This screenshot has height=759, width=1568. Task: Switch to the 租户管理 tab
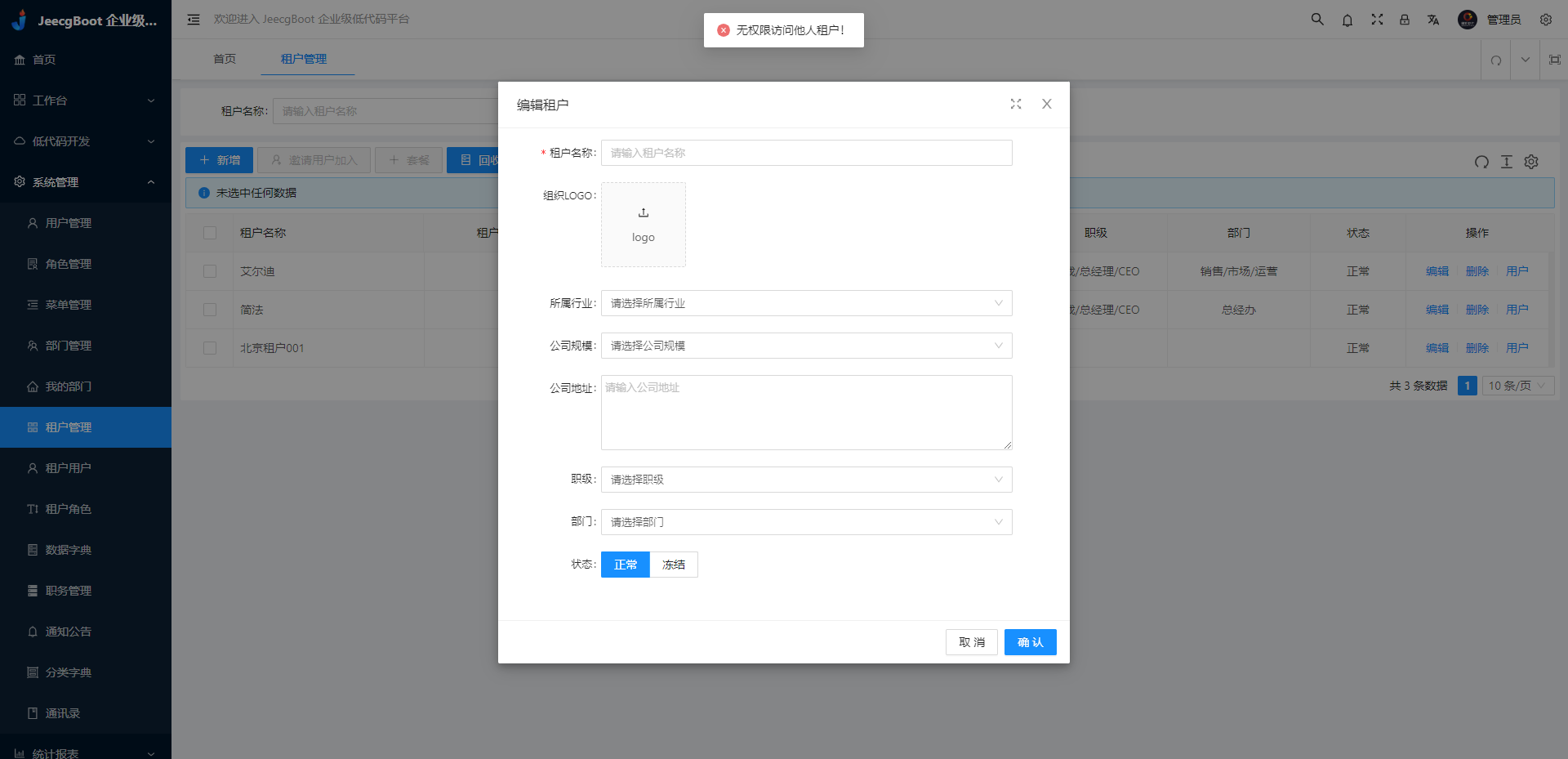point(304,59)
